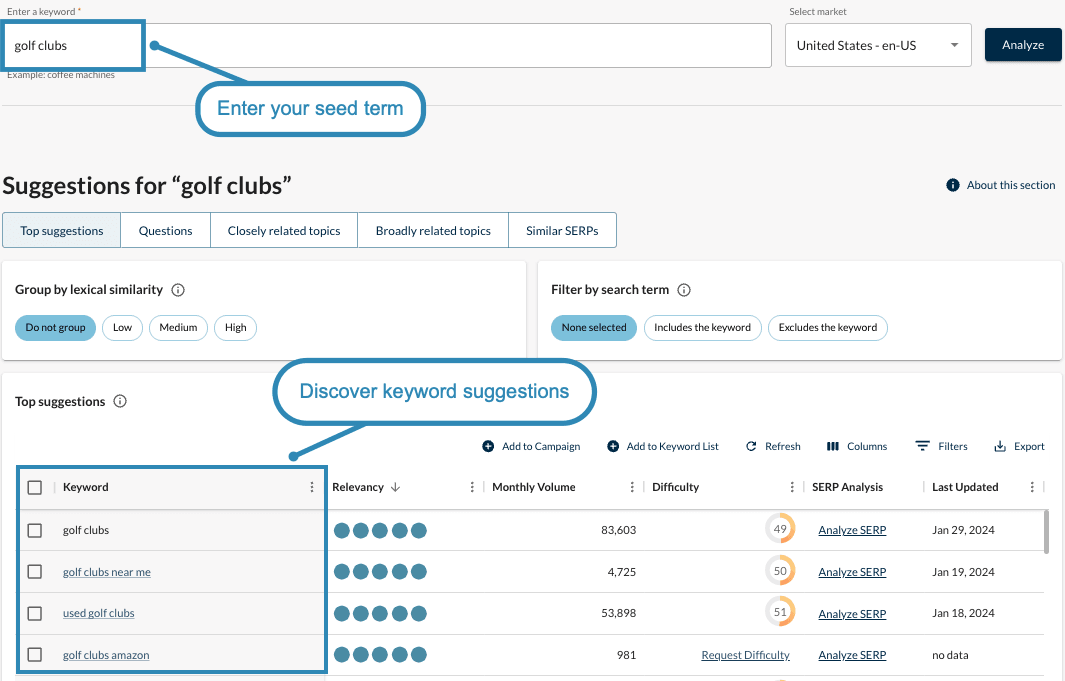1065x681 pixels.
Task: Click the info icon beside 'Group by lexical similarity'
Action: (178, 290)
